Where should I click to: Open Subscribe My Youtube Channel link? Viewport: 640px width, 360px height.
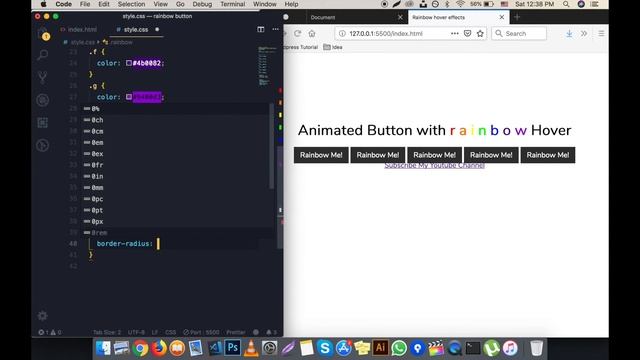pos(434,165)
